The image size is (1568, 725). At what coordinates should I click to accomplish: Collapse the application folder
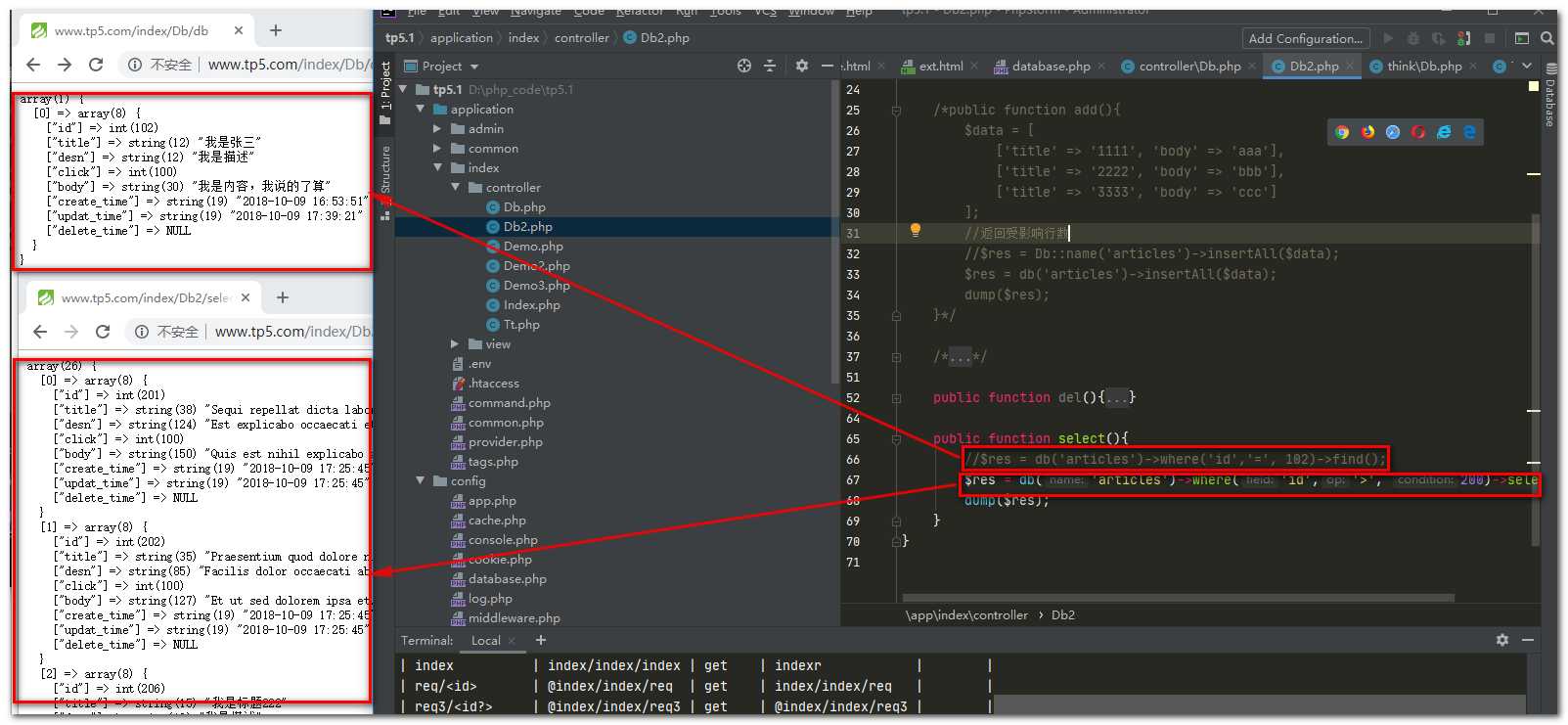421,109
